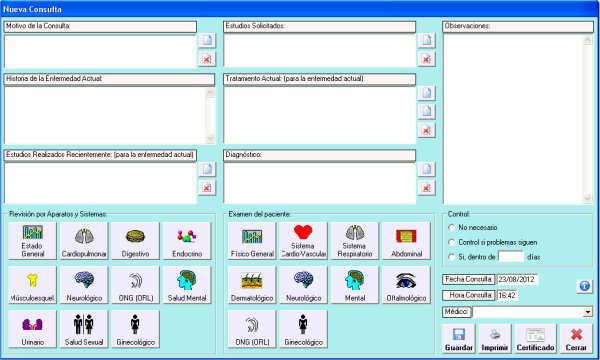Open Neurológico under Revisión por Aparatos
Screen dimensions: 600x360
84,285
